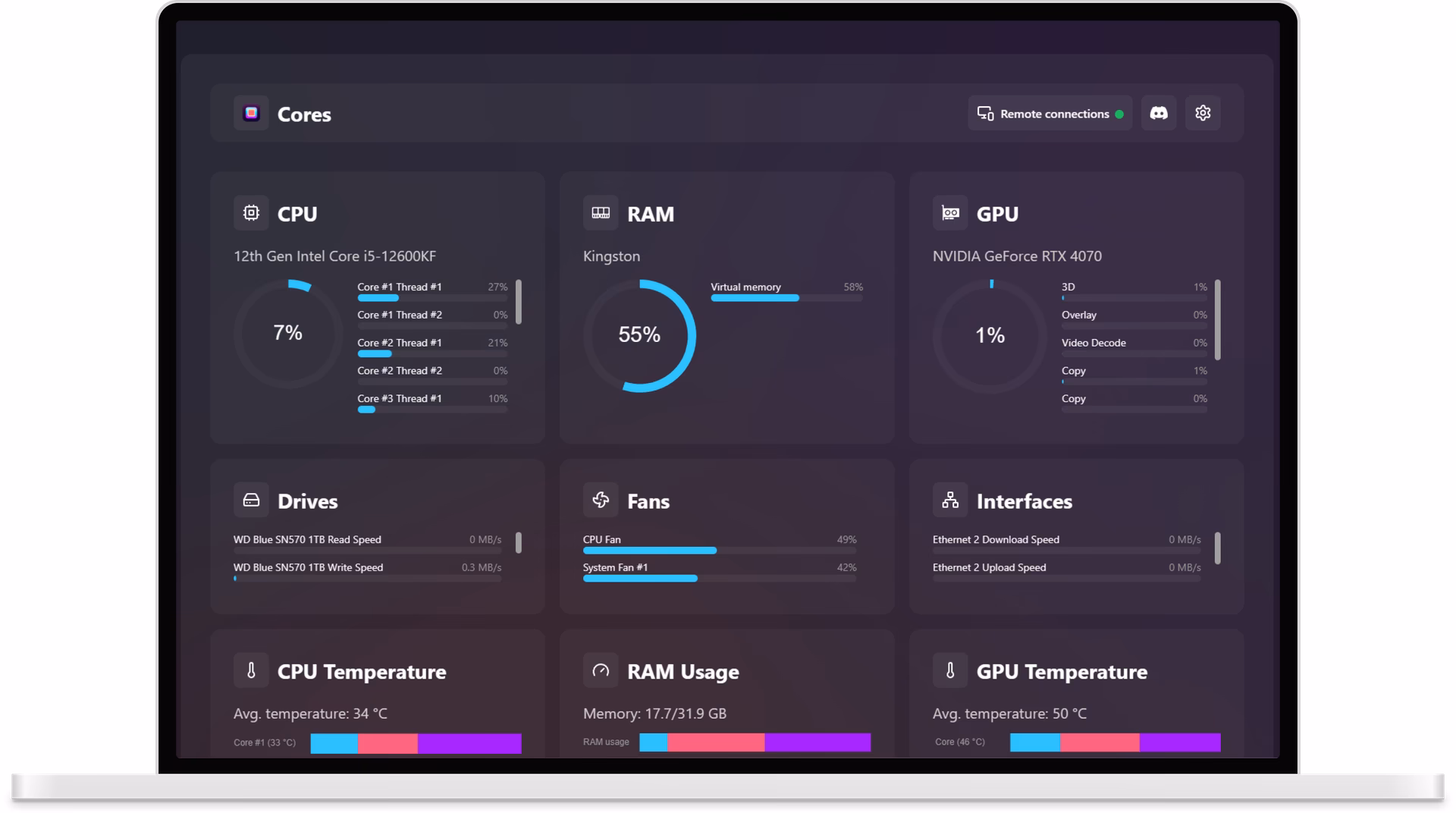
Task: Open the Discord icon button
Action: [1159, 113]
